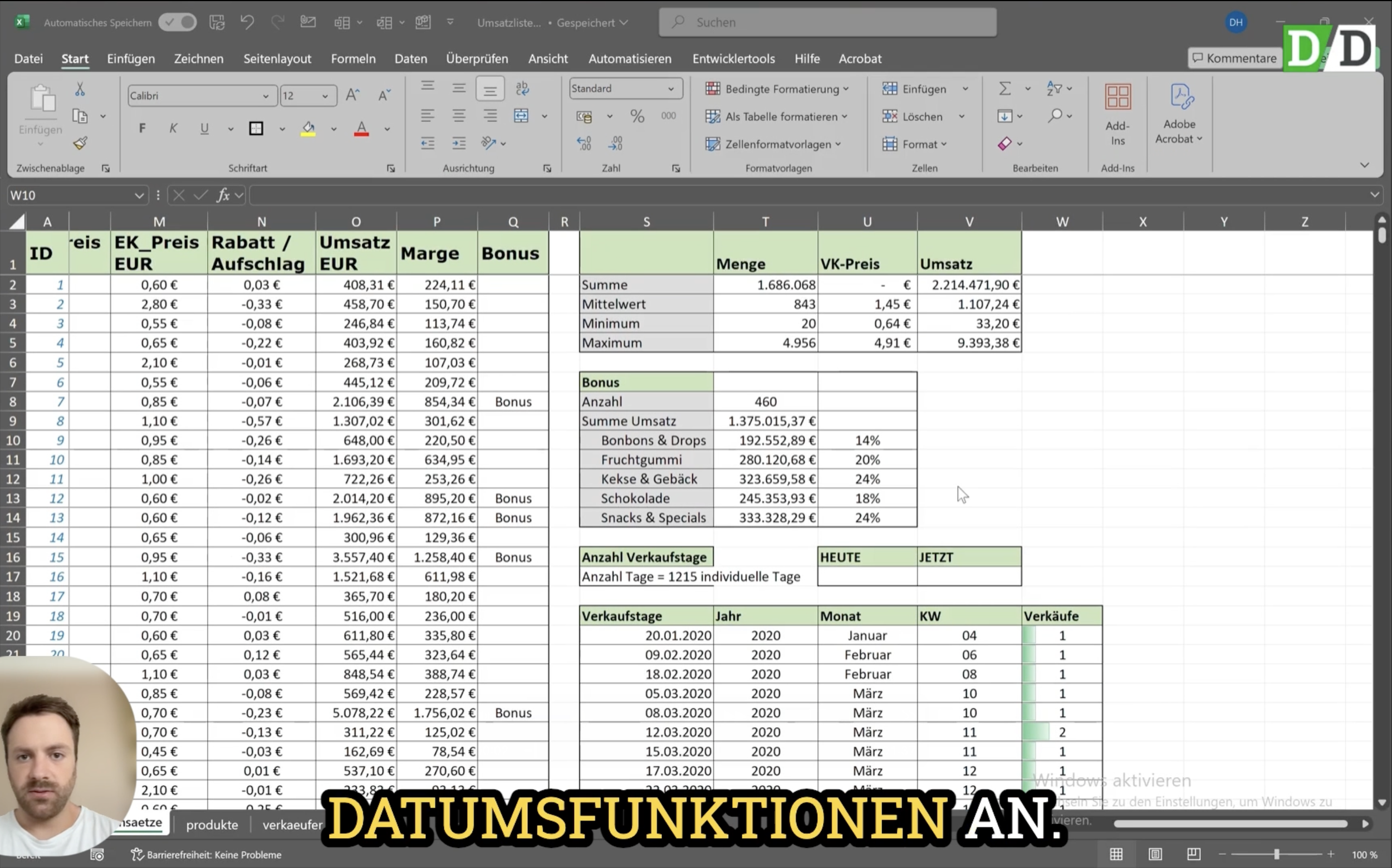Image resolution: width=1392 pixels, height=868 pixels.
Task: Click in the Suchen search field
Action: click(827, 22)
